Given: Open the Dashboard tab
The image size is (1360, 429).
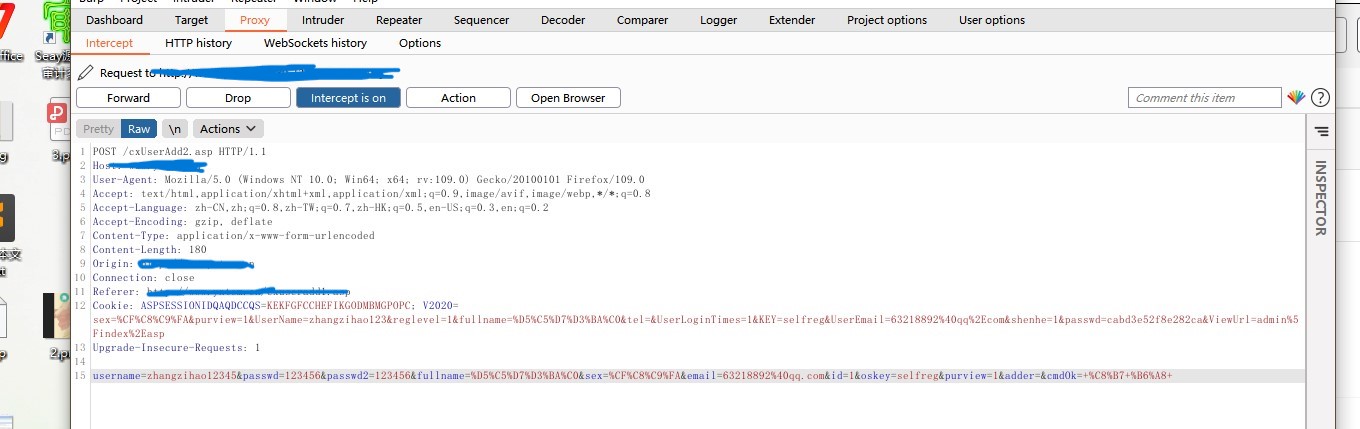Looking at the screenshot, I should point(114,20).
